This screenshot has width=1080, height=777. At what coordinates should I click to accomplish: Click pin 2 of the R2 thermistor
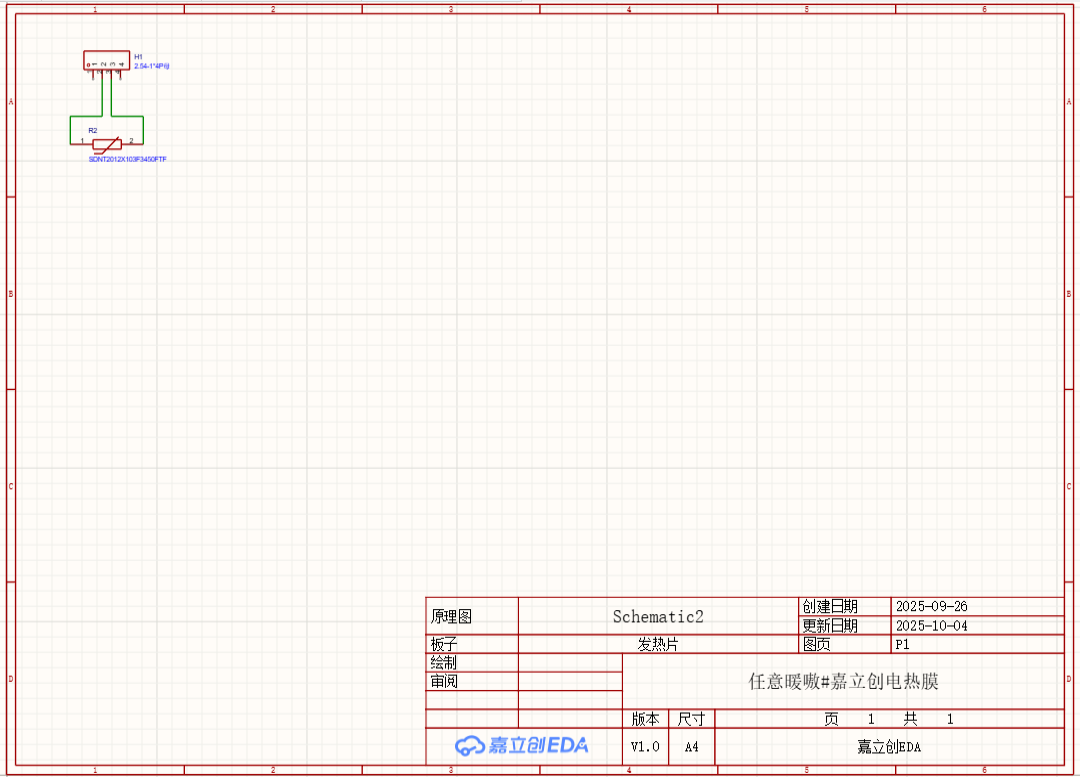[132, 144]
